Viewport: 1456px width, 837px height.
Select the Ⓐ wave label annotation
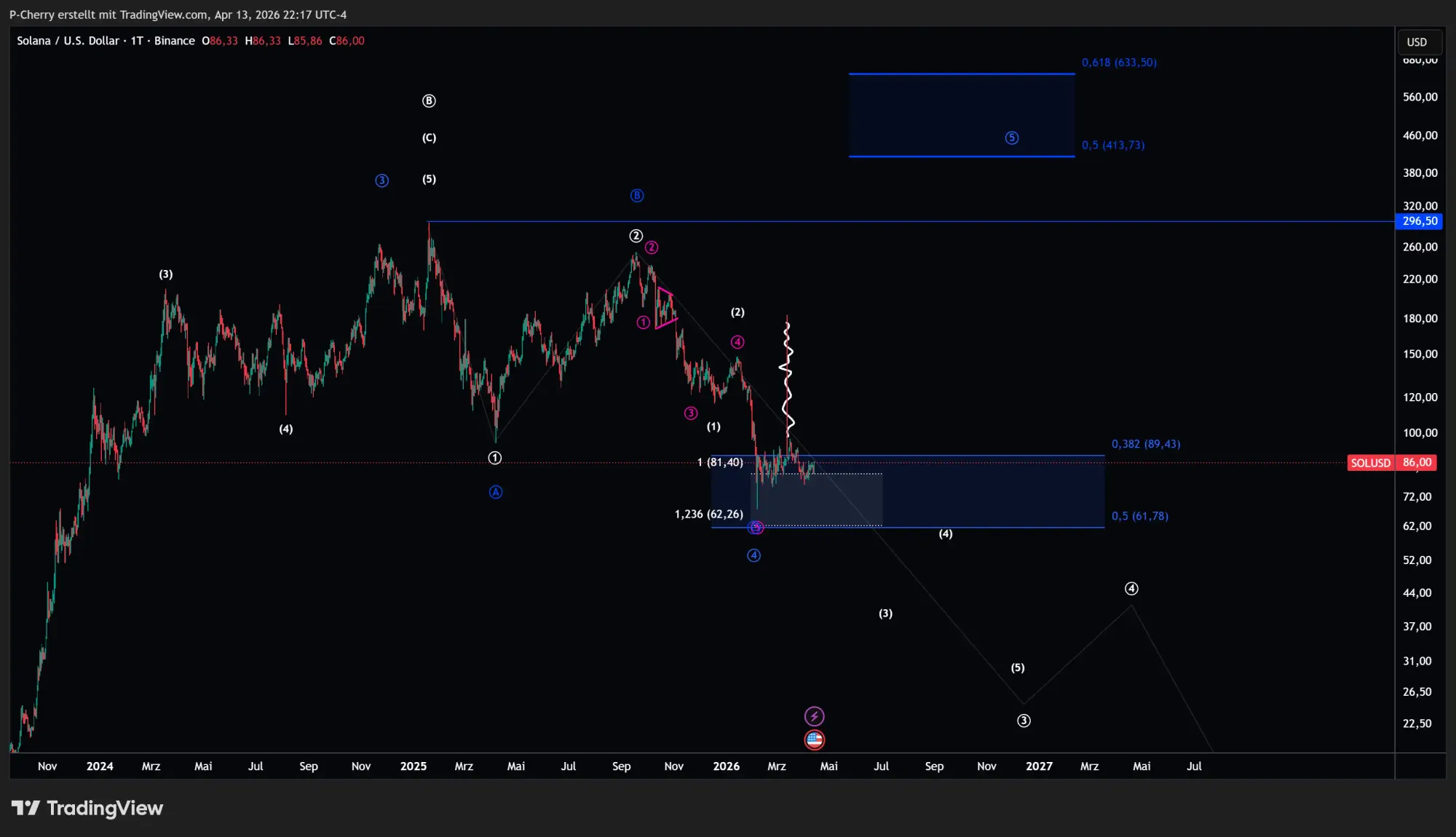496,492
